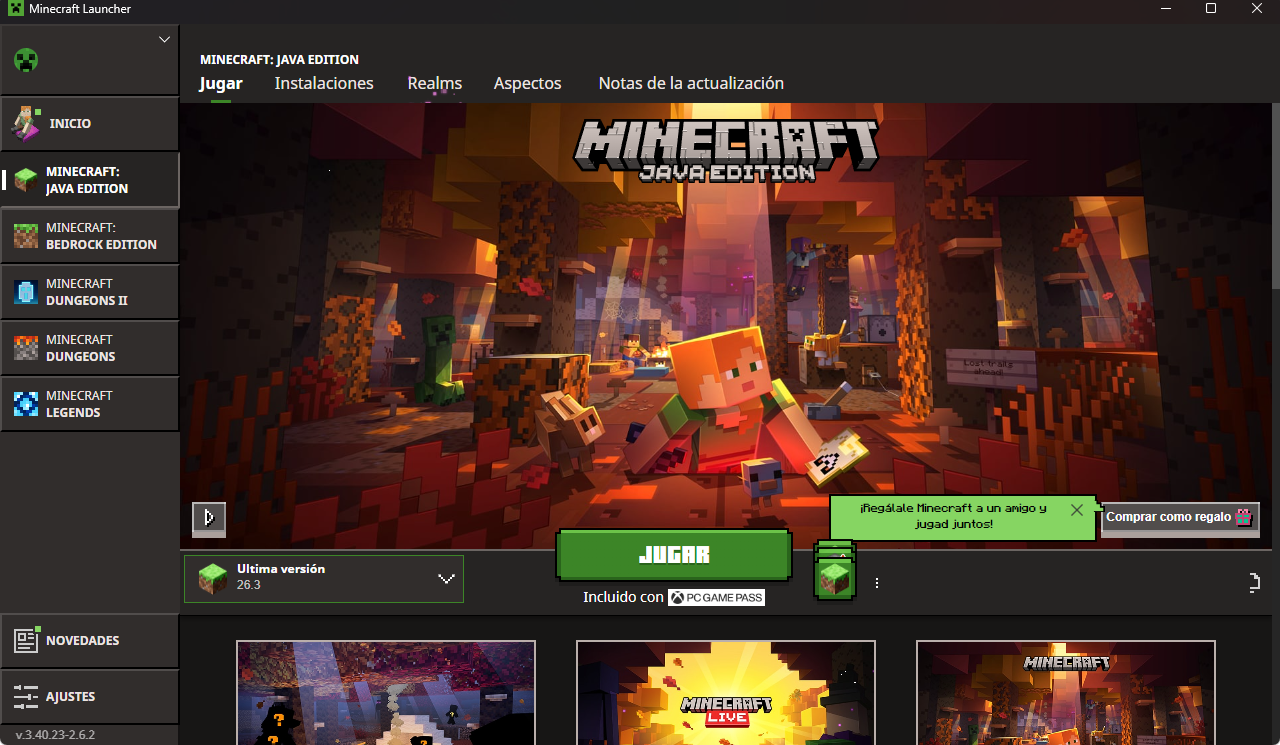Viewport: 1280px width, 745px height.
Task: Click the Minecraft Legends blue icon
Action: 26,404
